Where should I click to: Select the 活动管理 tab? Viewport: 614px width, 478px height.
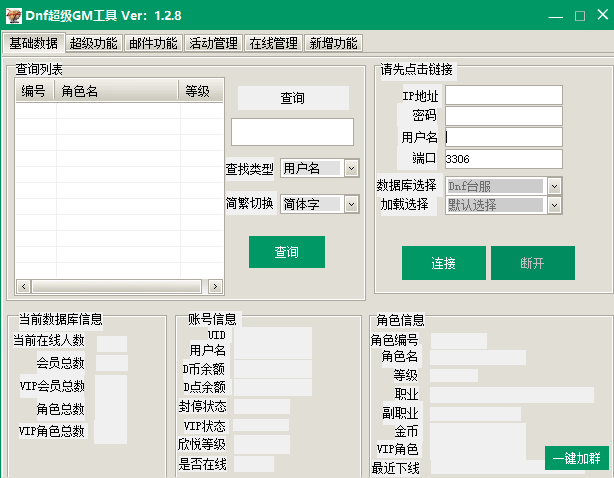(x=214, y=43)
